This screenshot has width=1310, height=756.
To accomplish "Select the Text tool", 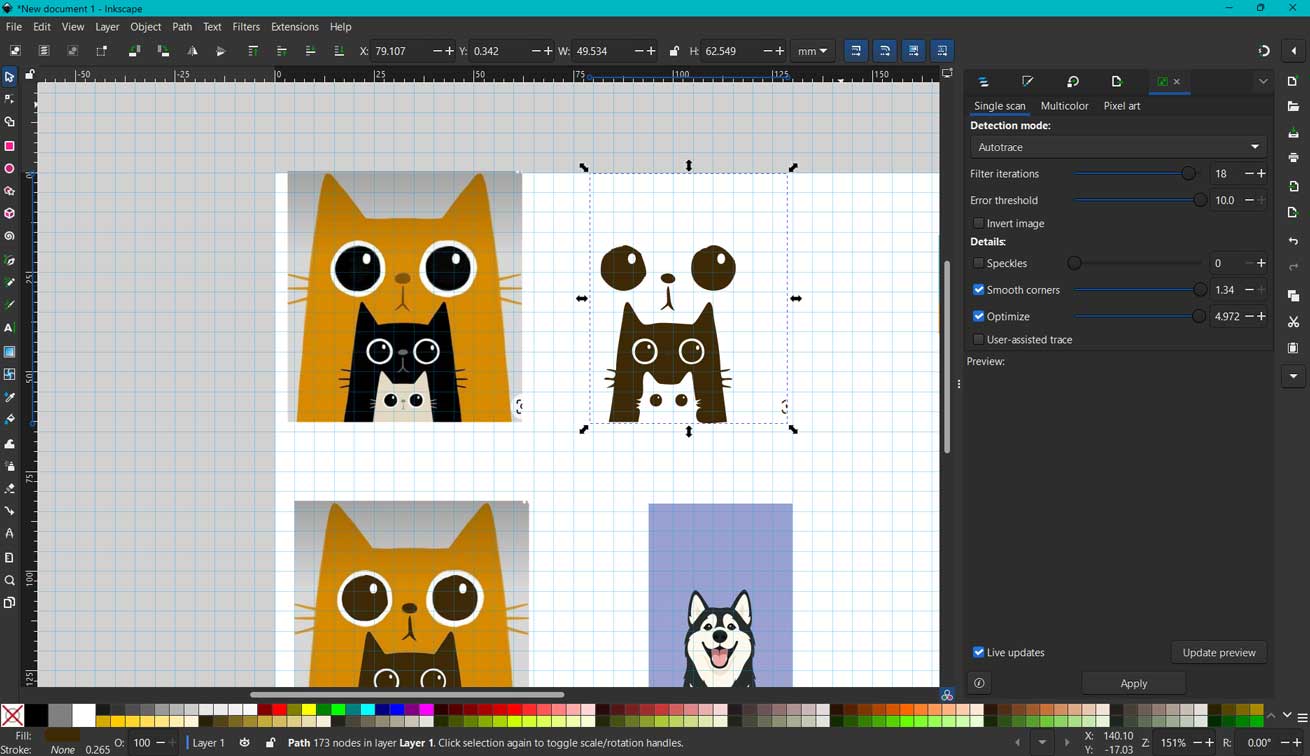I will [x=10, y=327].
